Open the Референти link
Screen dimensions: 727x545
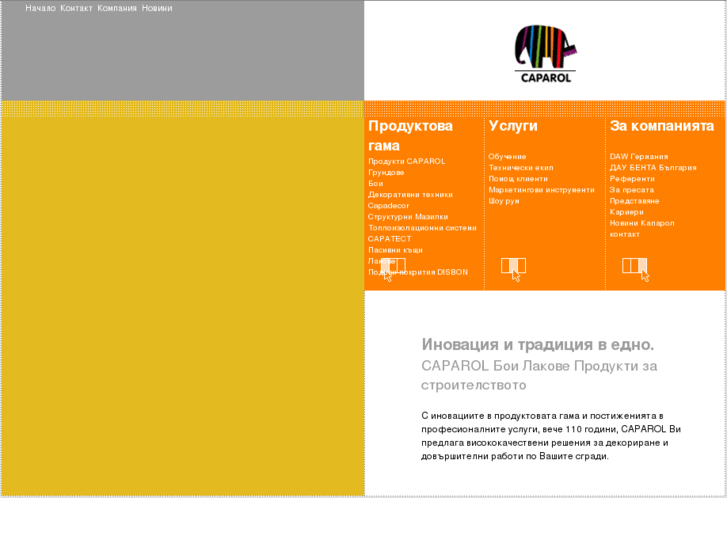click(x=632, y=179)
